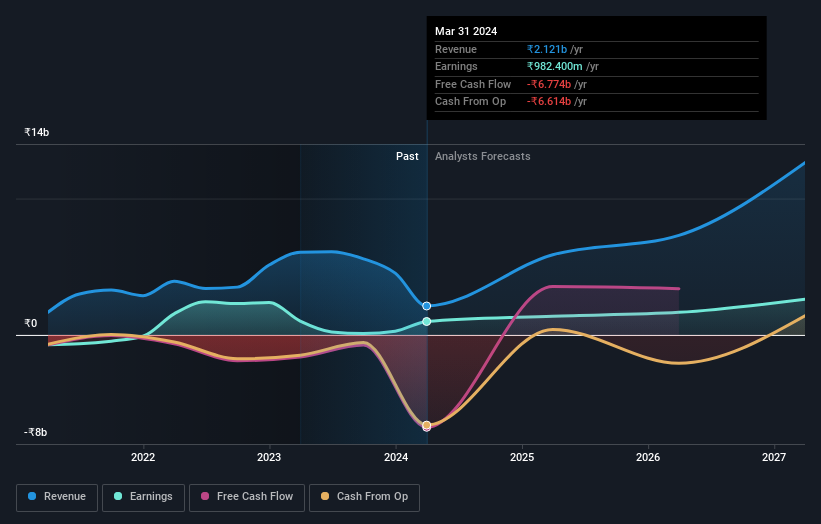Toggle the Earnings legend button
821x524 pixels.
pyautogui.click(x=143, y=497)
